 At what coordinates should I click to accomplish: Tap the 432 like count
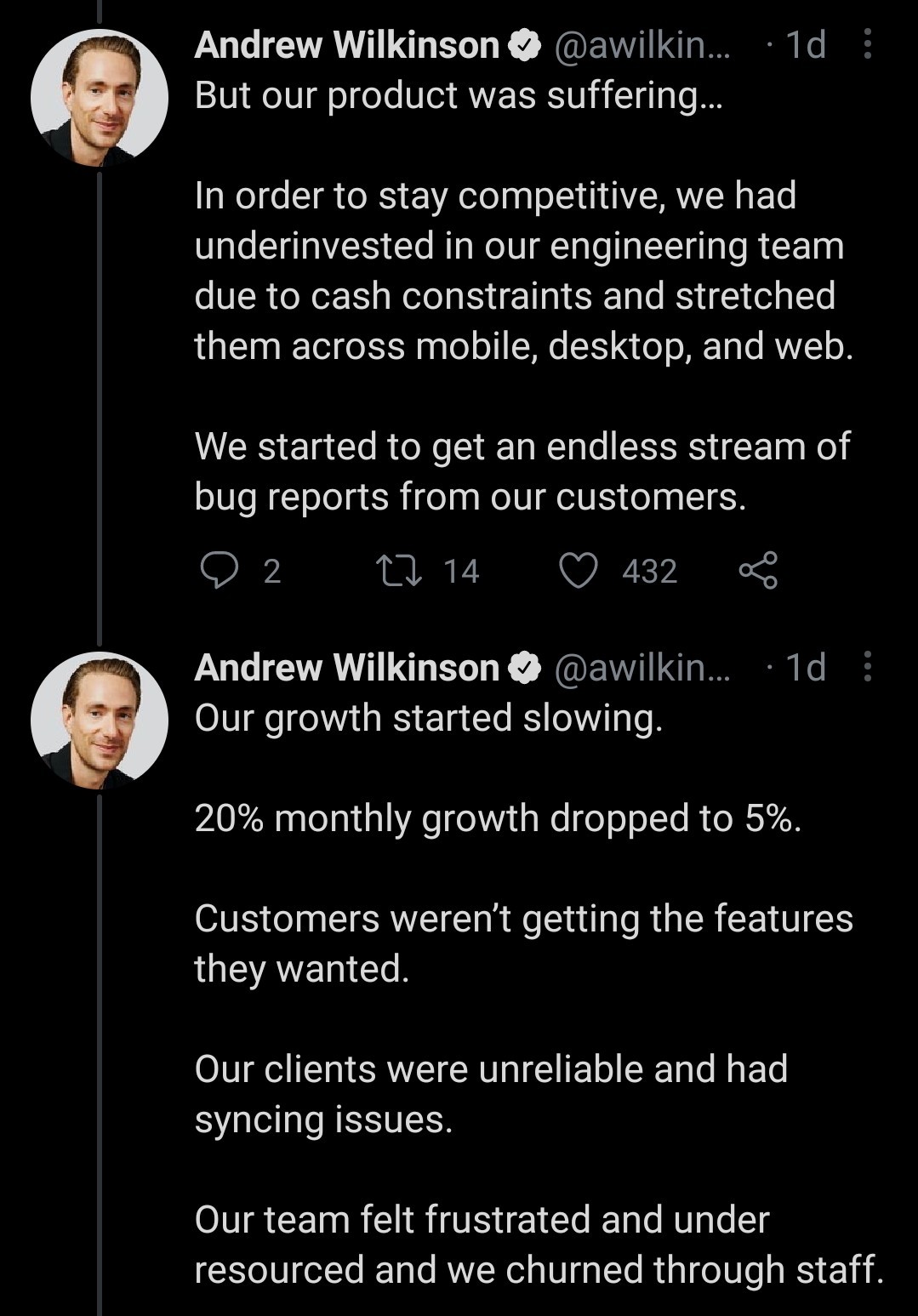[x=649, y=571]
